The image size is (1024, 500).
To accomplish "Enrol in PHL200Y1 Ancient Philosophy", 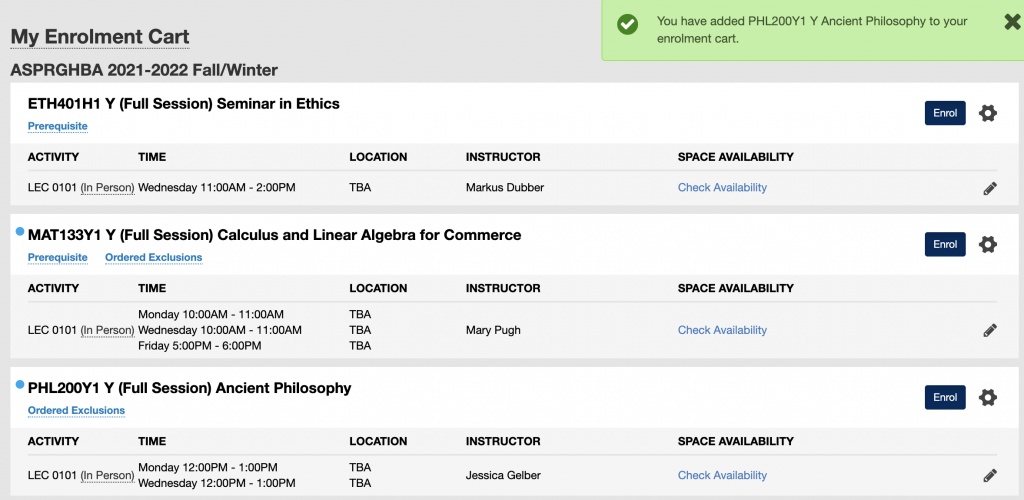I will [945, 397].
